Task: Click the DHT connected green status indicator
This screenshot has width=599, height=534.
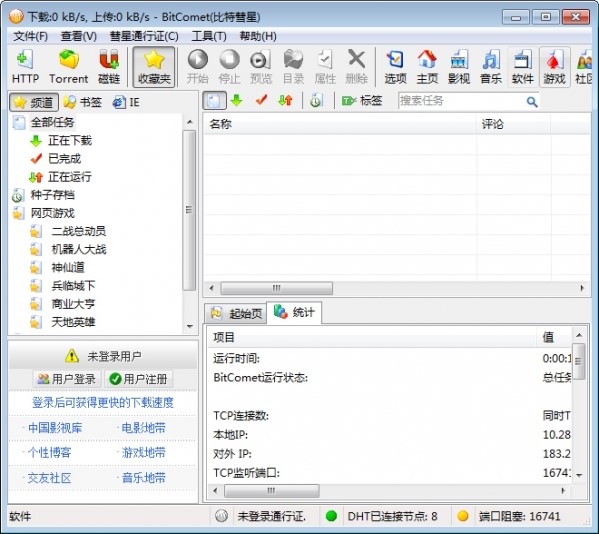Action: pyautogui.click(x=331, y=516)
